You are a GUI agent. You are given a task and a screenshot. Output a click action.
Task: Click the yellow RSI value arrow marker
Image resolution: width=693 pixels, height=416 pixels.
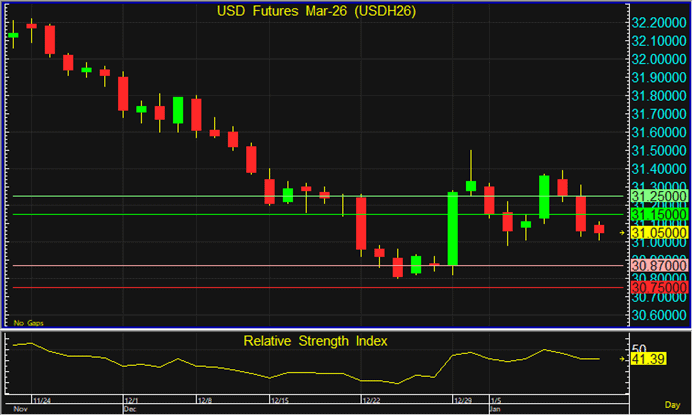pyautogui.click(x=623, y=358)
